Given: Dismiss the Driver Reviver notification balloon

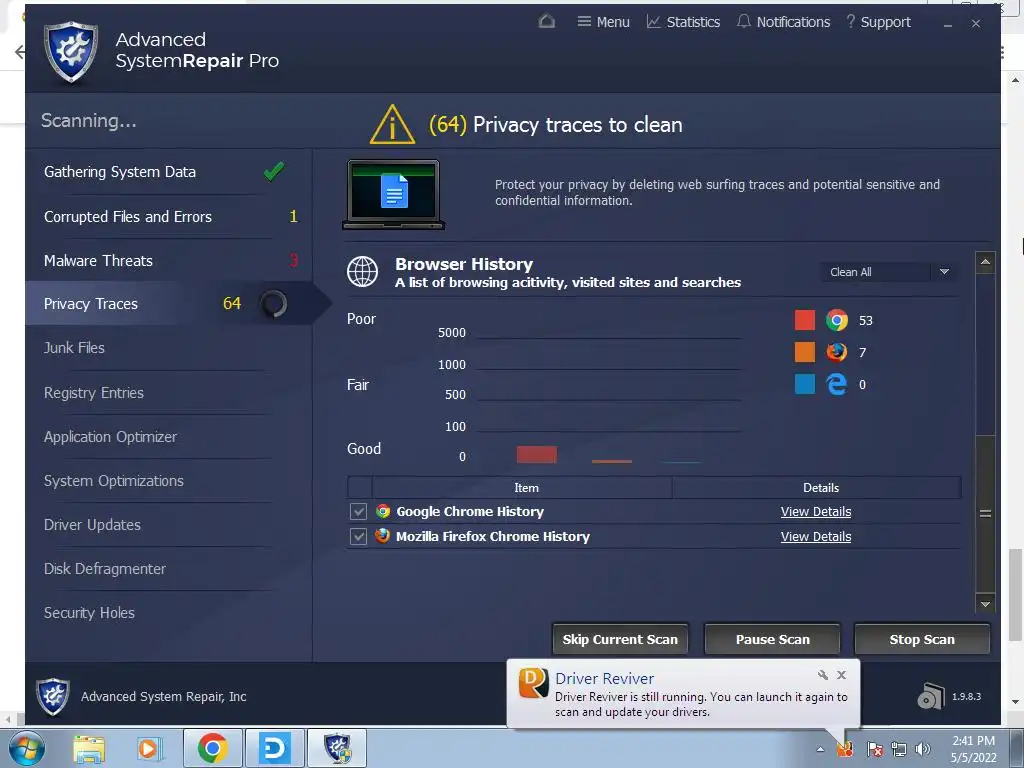Looking at the screenshot, I should pos(841,675).
